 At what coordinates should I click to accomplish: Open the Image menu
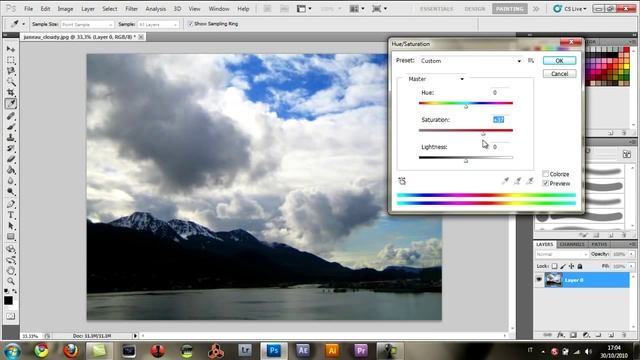pos(65,9)
